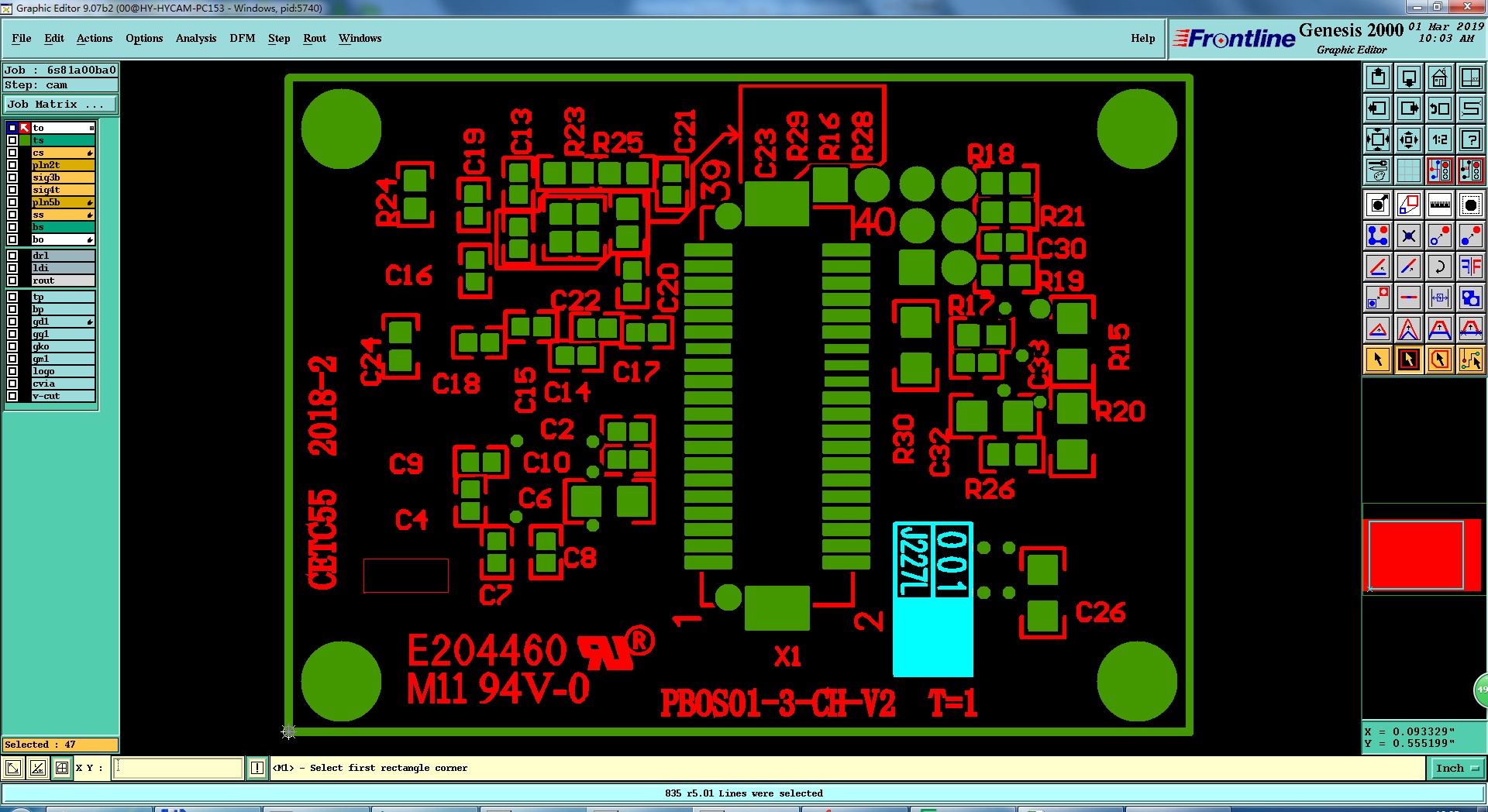The image size is (1488, 812).
Task: Select the plain arrow pointer tool
Action: click(1378, 360)
